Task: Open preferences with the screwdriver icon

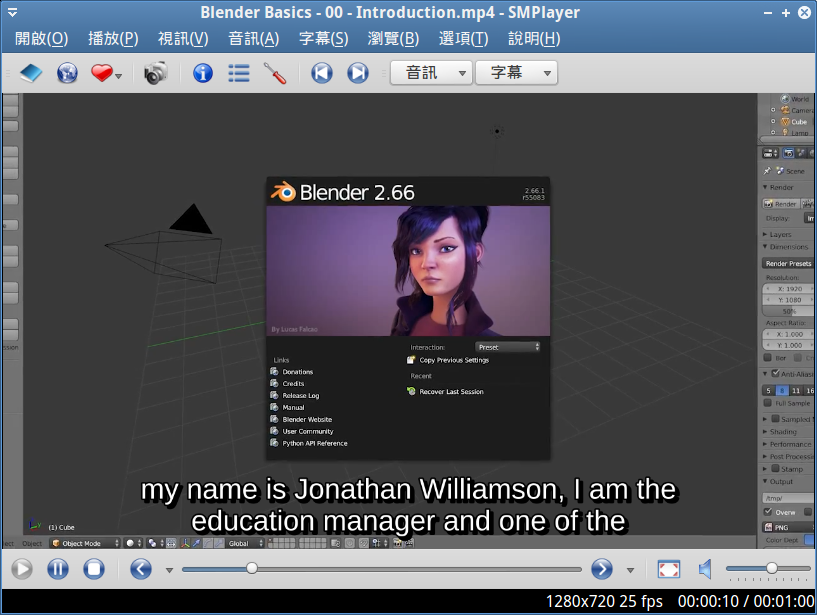Action: tap(275, 73)
